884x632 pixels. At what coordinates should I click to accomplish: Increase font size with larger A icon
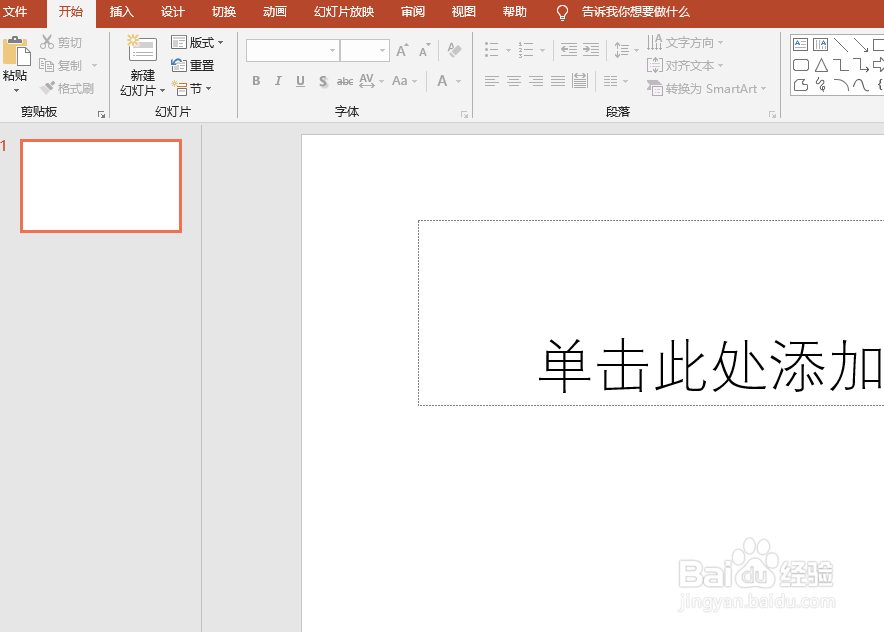coord(402,50)
